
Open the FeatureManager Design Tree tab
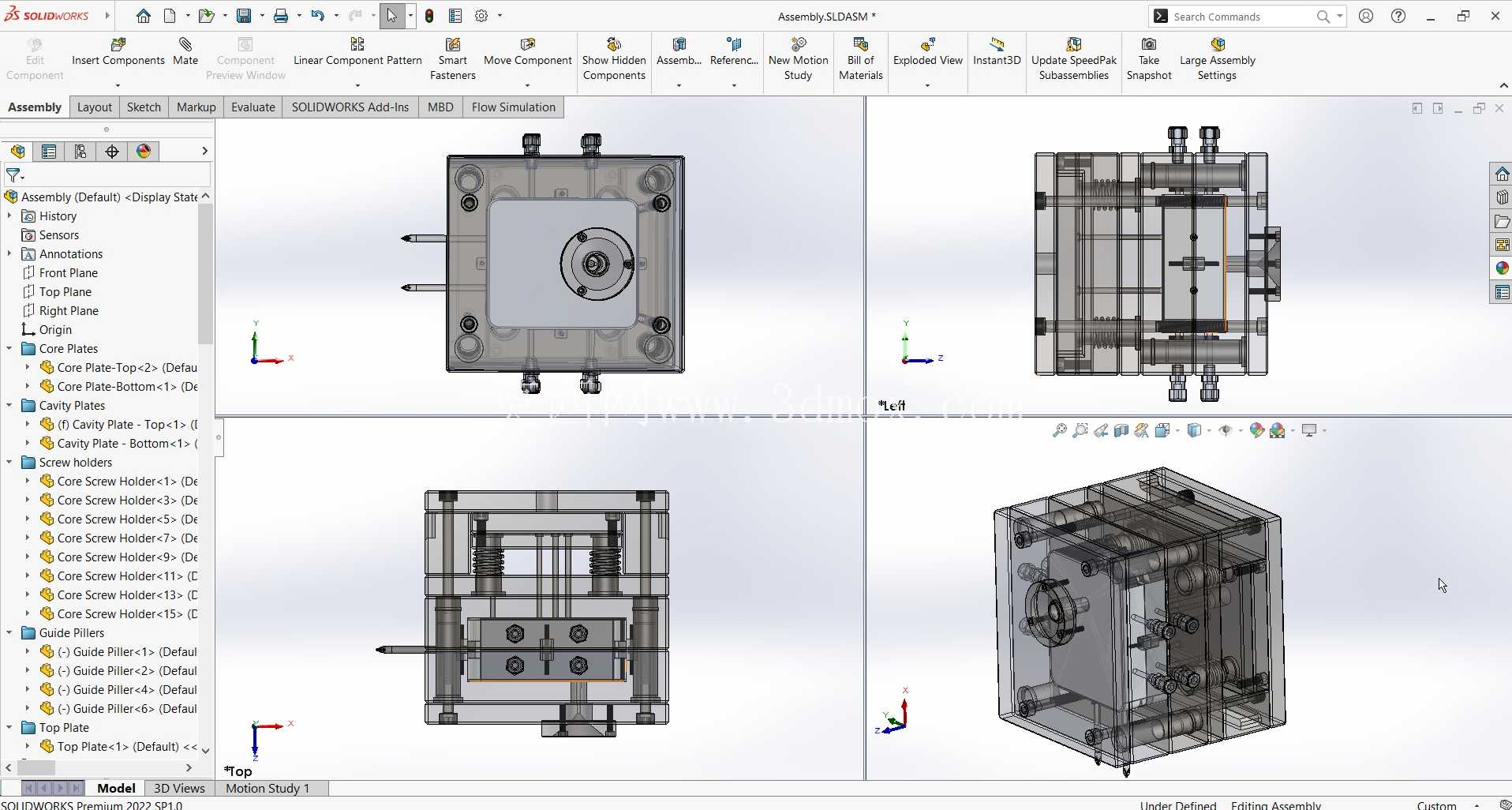pos(18,152)
